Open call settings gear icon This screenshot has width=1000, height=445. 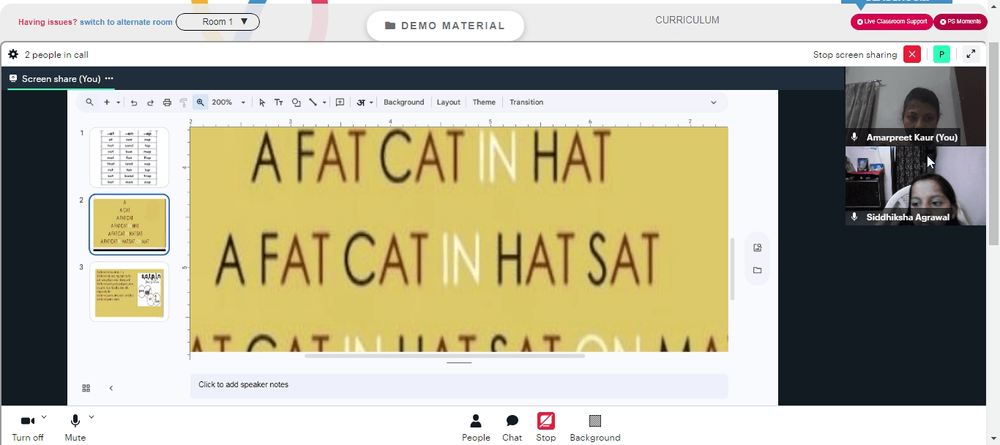tap(13, 54)
